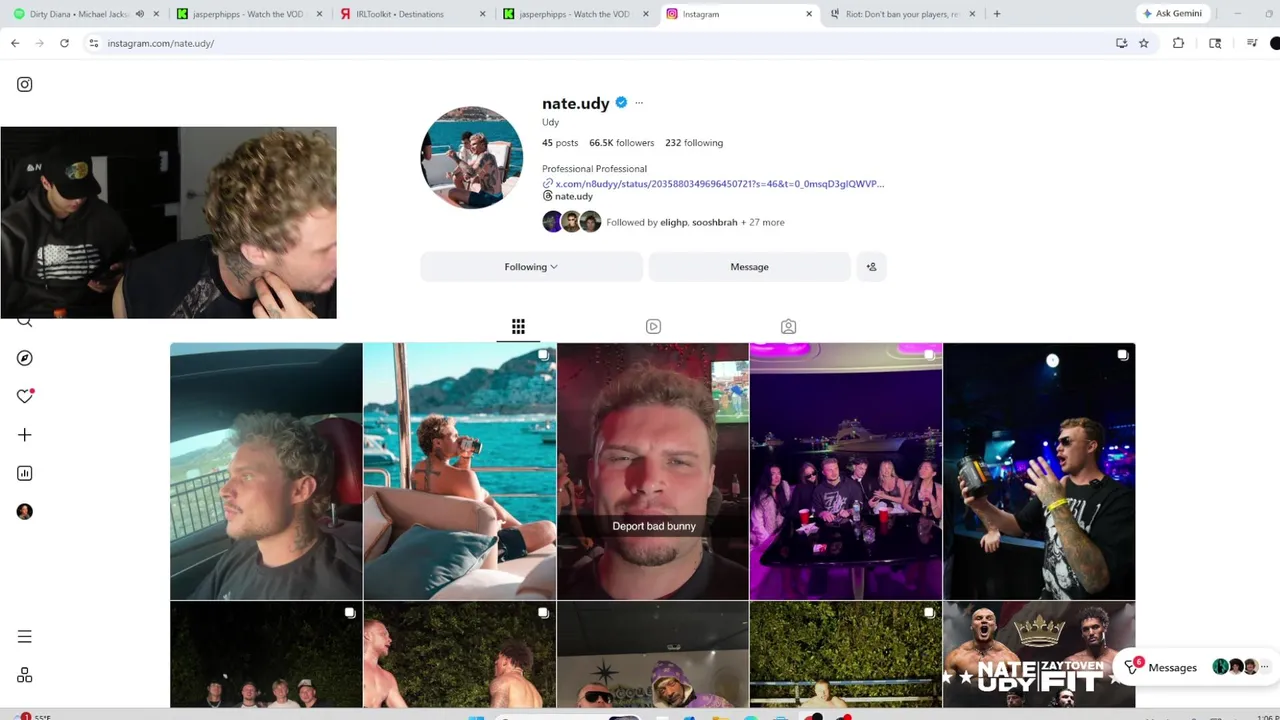This screenshot has width=1280, height=720.
Task: Open the browser Extensions puzzle icon
Action: tap(1178, 43)
